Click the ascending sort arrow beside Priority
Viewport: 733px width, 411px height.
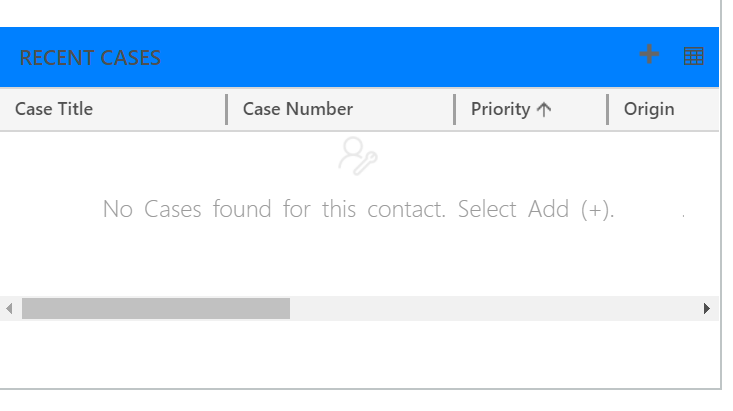544,110
